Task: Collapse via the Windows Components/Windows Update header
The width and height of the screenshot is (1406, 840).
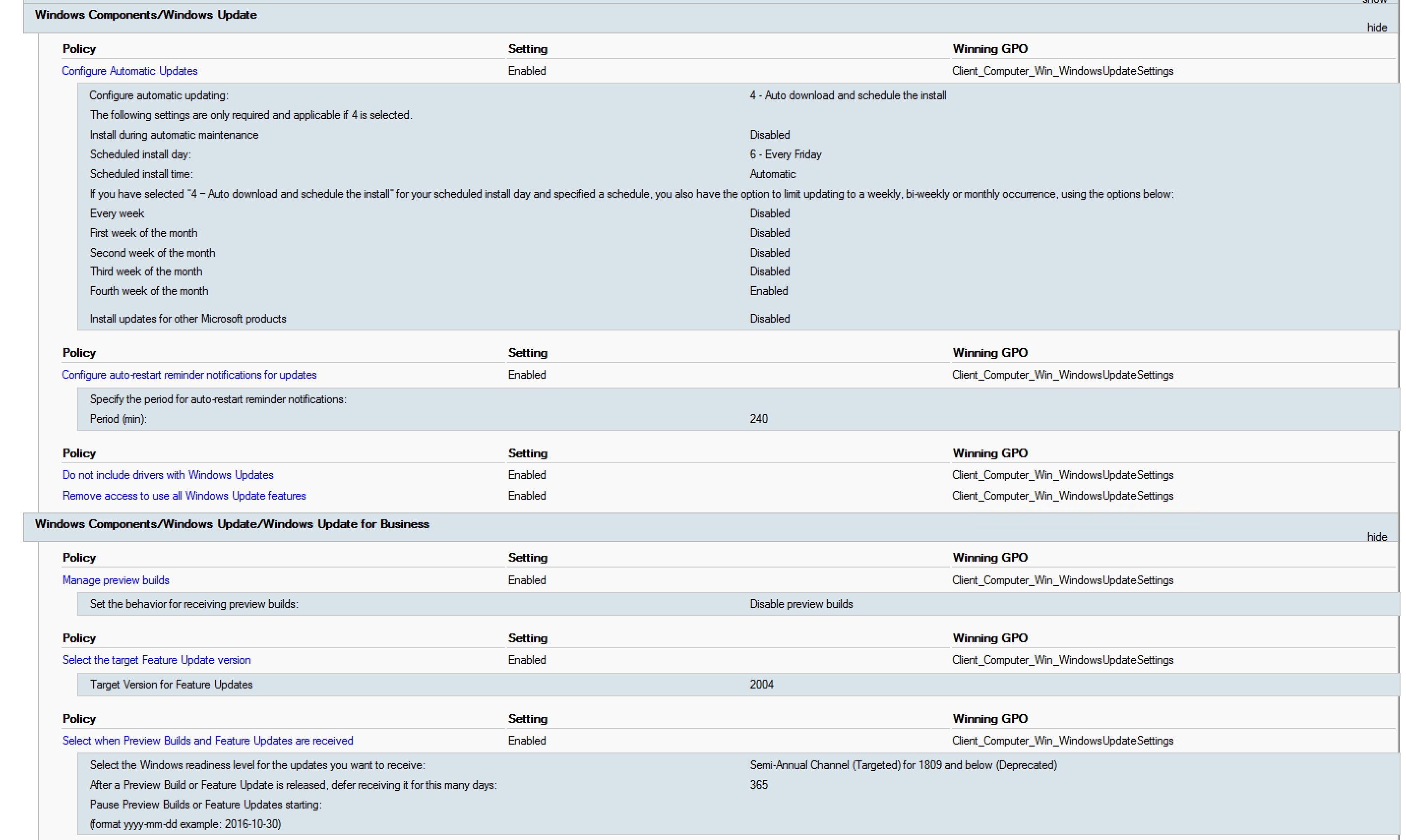Action: click(146, 15)
